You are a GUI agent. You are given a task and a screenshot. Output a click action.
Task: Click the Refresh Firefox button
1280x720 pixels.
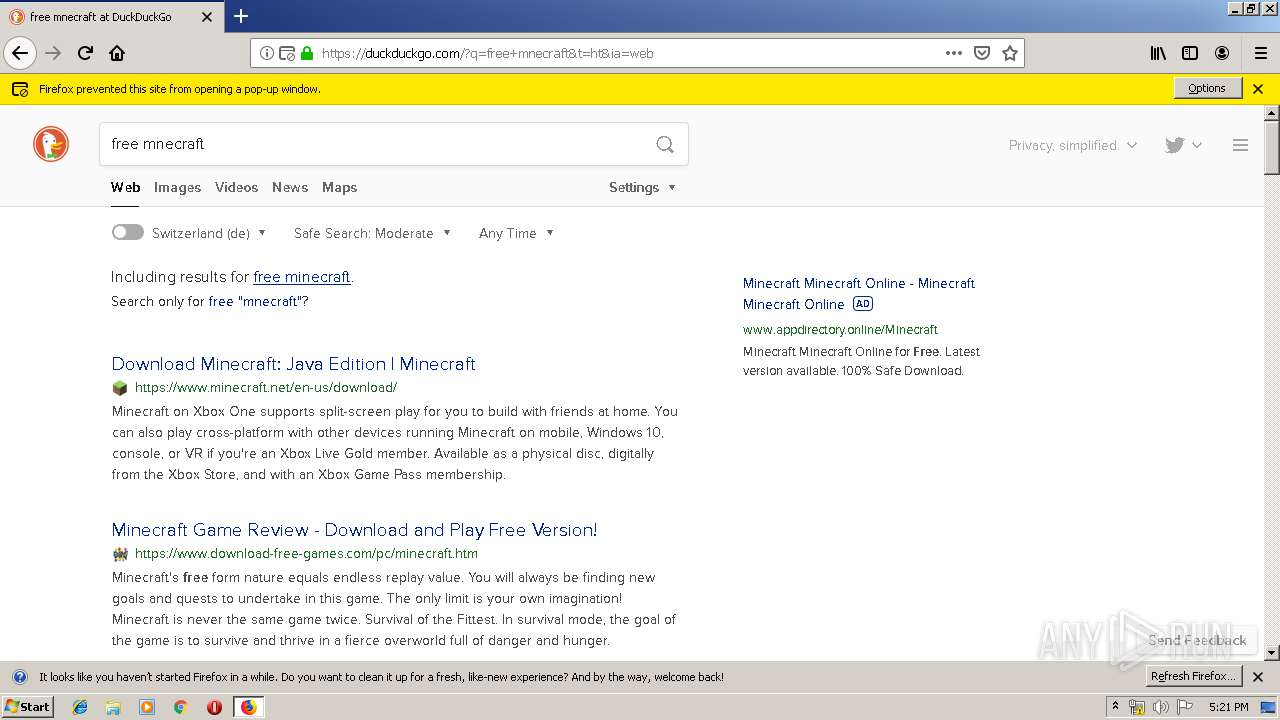point(1193,676)
